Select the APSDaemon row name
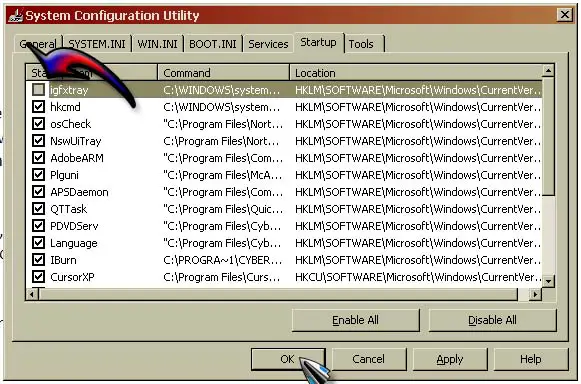581x384 pixels. [x=79, y=192]
